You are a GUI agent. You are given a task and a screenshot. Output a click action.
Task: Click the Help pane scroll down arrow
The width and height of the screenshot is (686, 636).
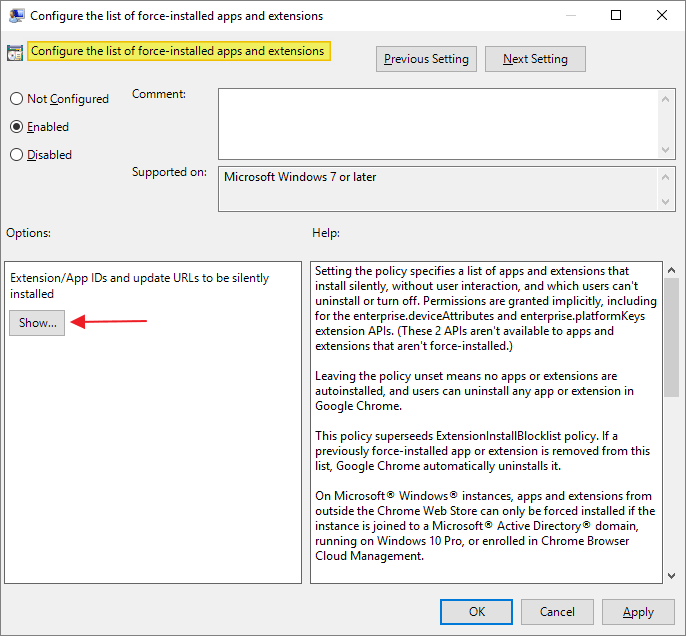click(671, 574)
